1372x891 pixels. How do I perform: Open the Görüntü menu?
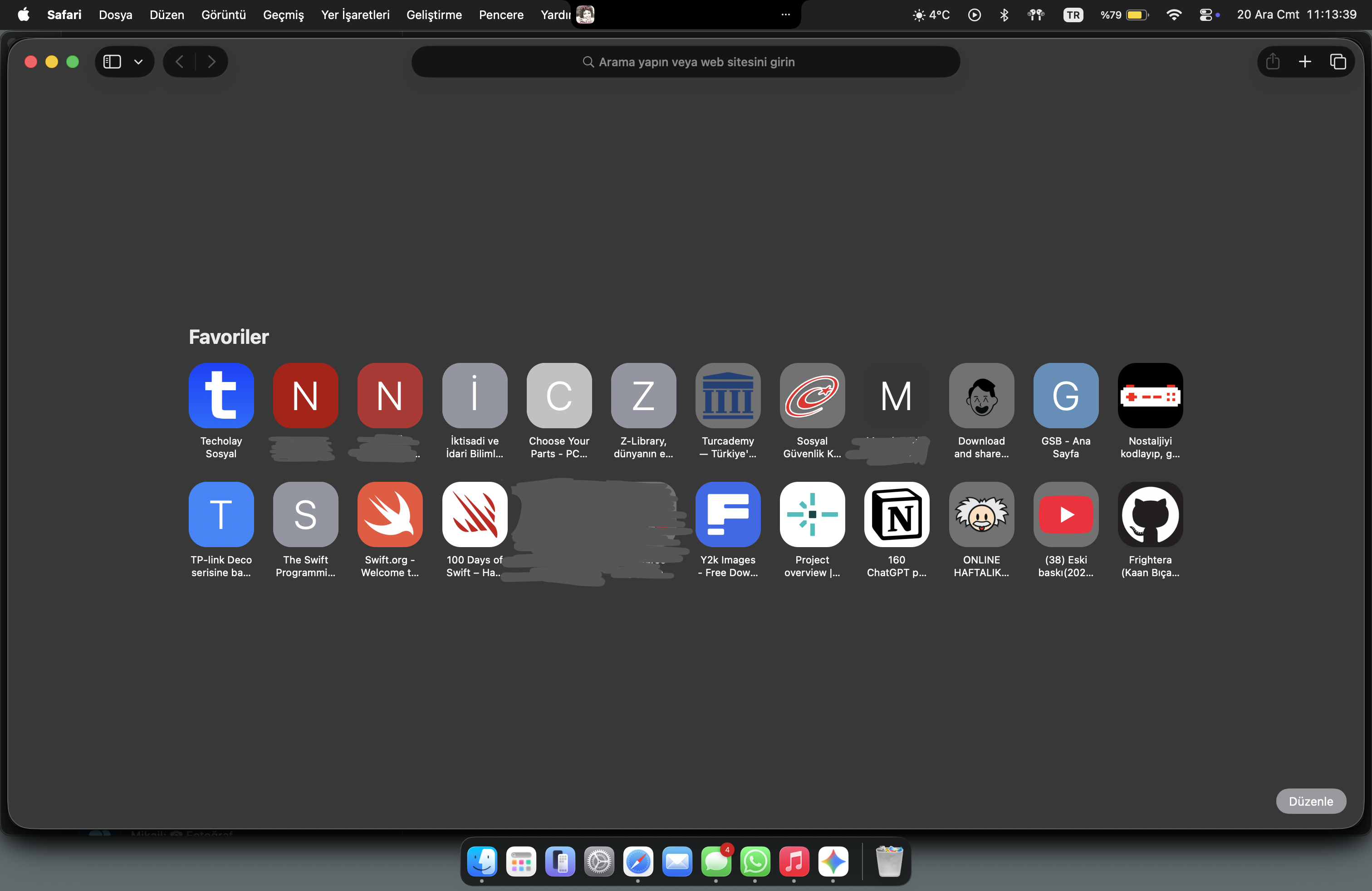pos(223,15)
